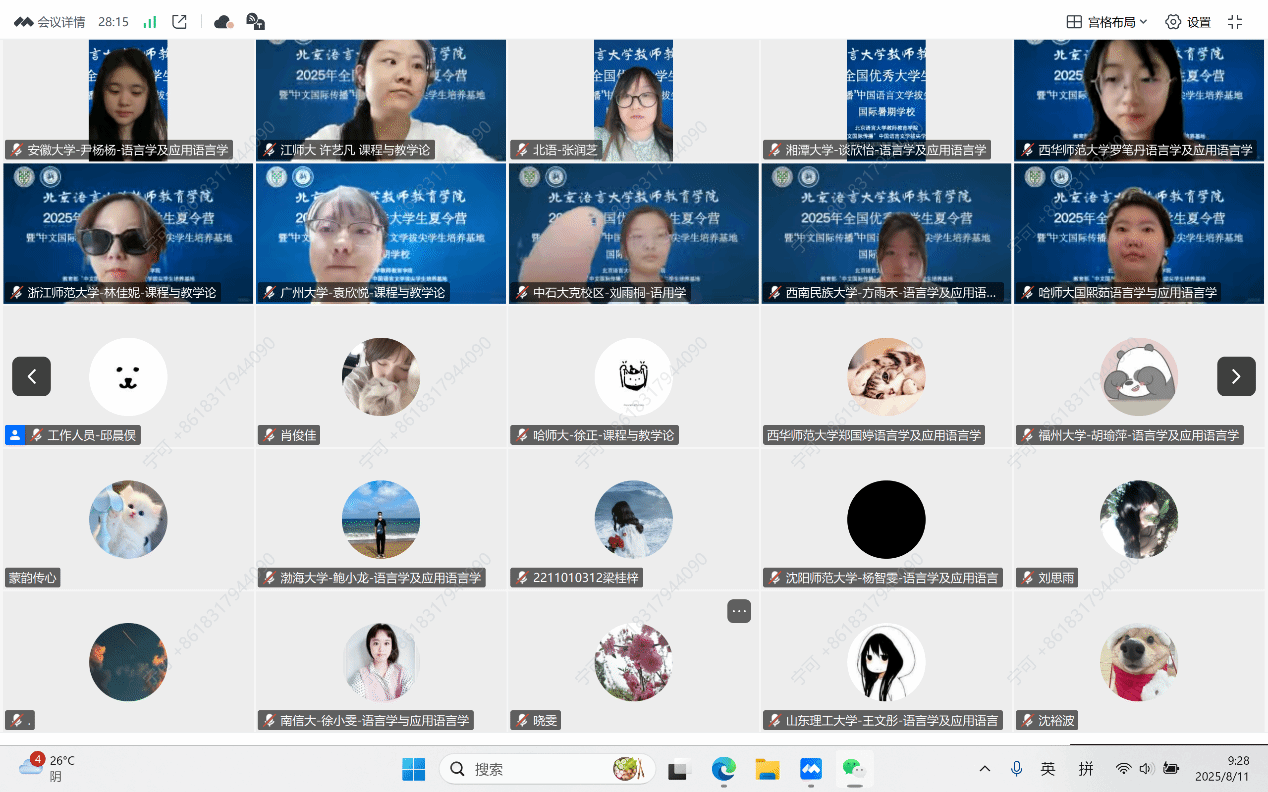Open the 宫格布局 layout dropdown
Viewport: 1268px width, 792px height.
coord(1107,22)
